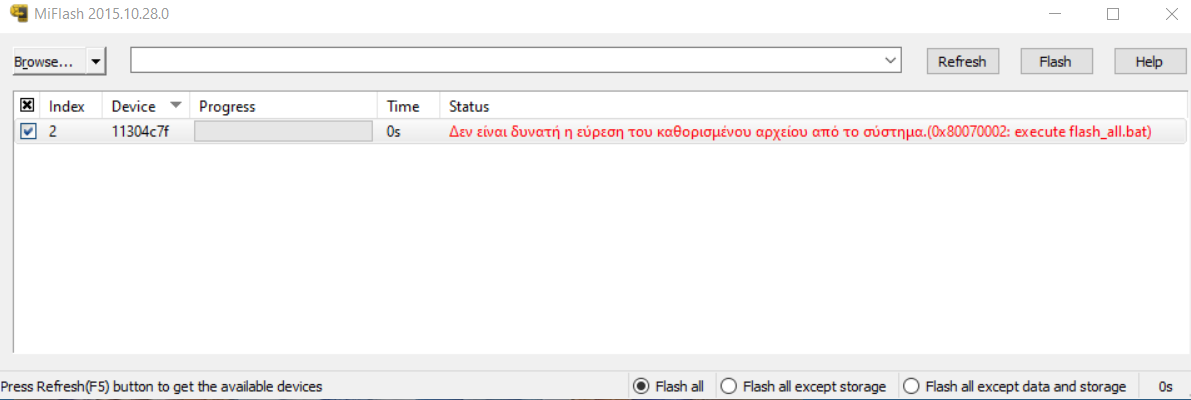Uncheck the device 11304c7f row checkbox

[28, 131]
